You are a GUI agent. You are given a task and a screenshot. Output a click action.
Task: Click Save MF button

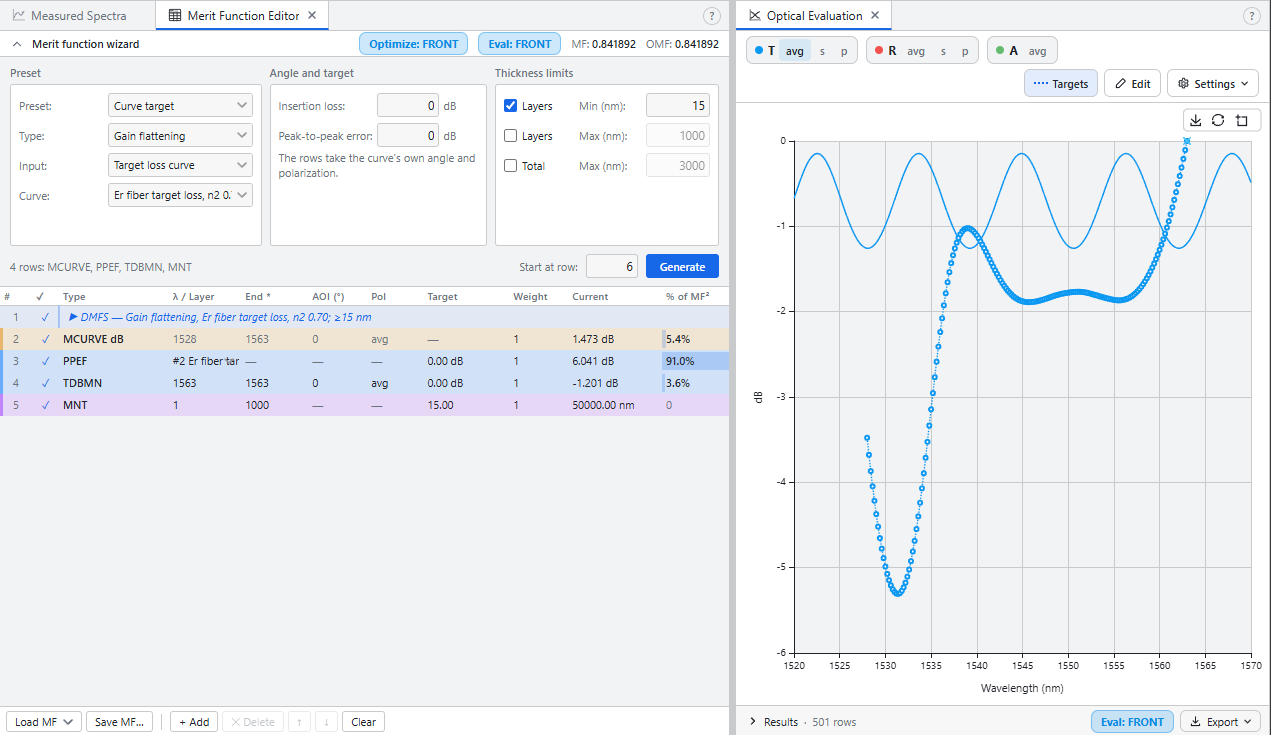pyautogui.click(x=120, y=722)
